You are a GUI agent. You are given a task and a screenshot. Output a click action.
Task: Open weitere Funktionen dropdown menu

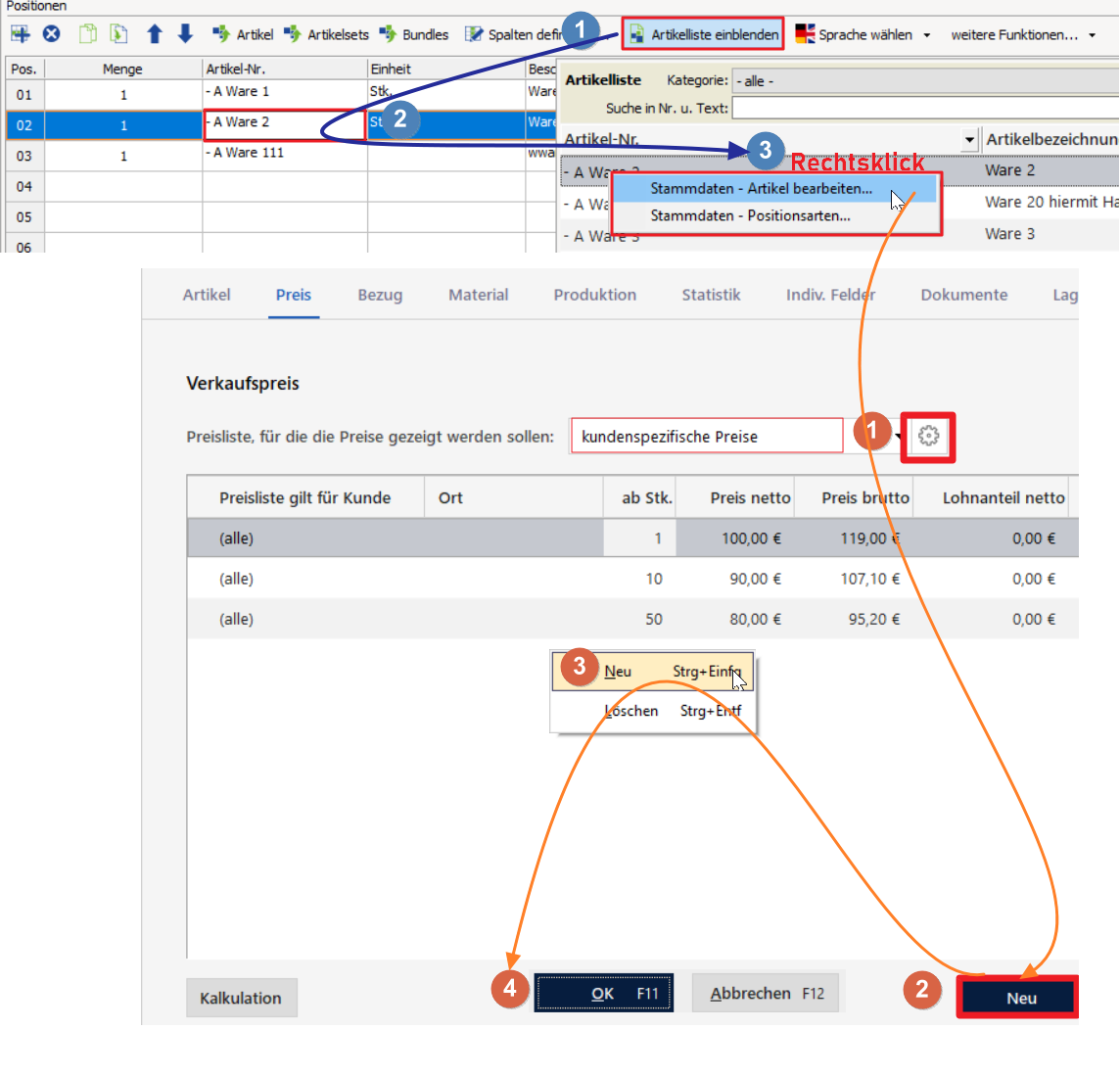pyautogui.click(x=1023, y=34)
